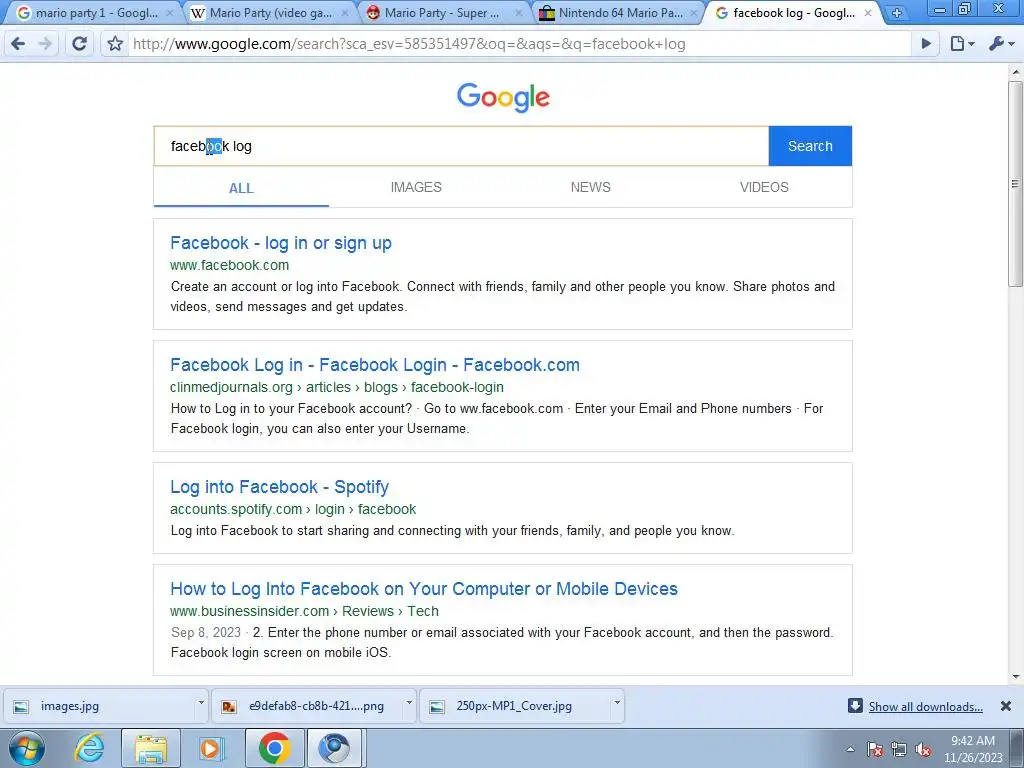Click the volume speaker tray icon

tap(923, 749)
